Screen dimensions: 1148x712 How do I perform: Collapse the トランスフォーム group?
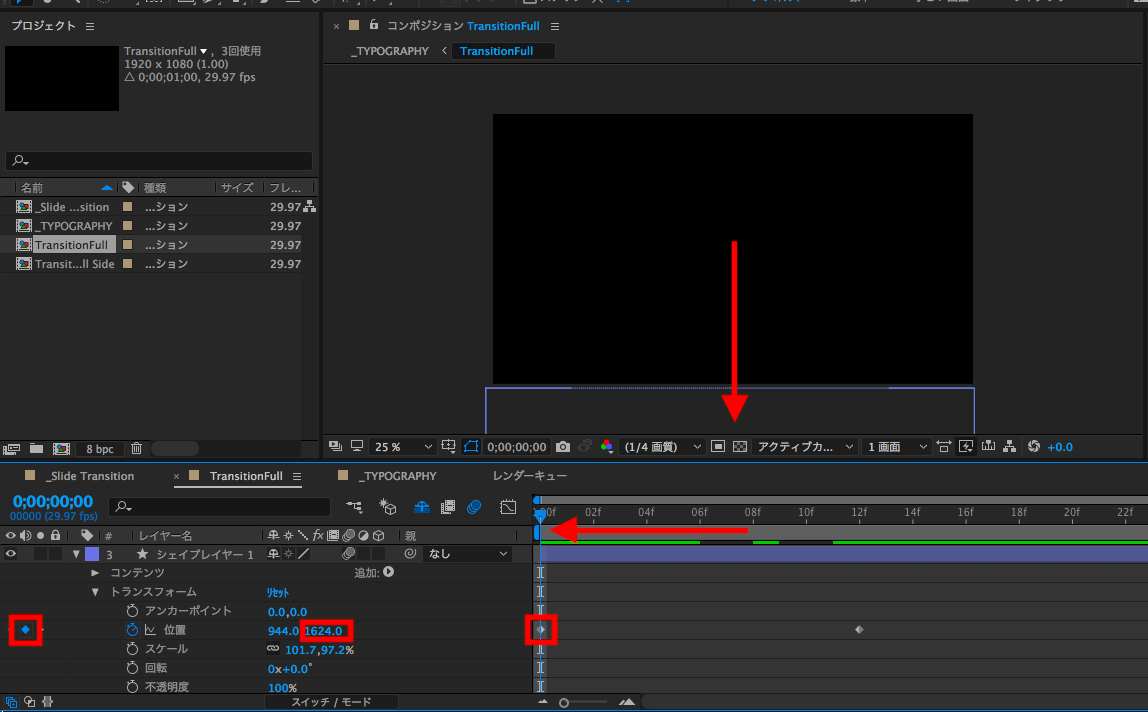pos(94,592)
